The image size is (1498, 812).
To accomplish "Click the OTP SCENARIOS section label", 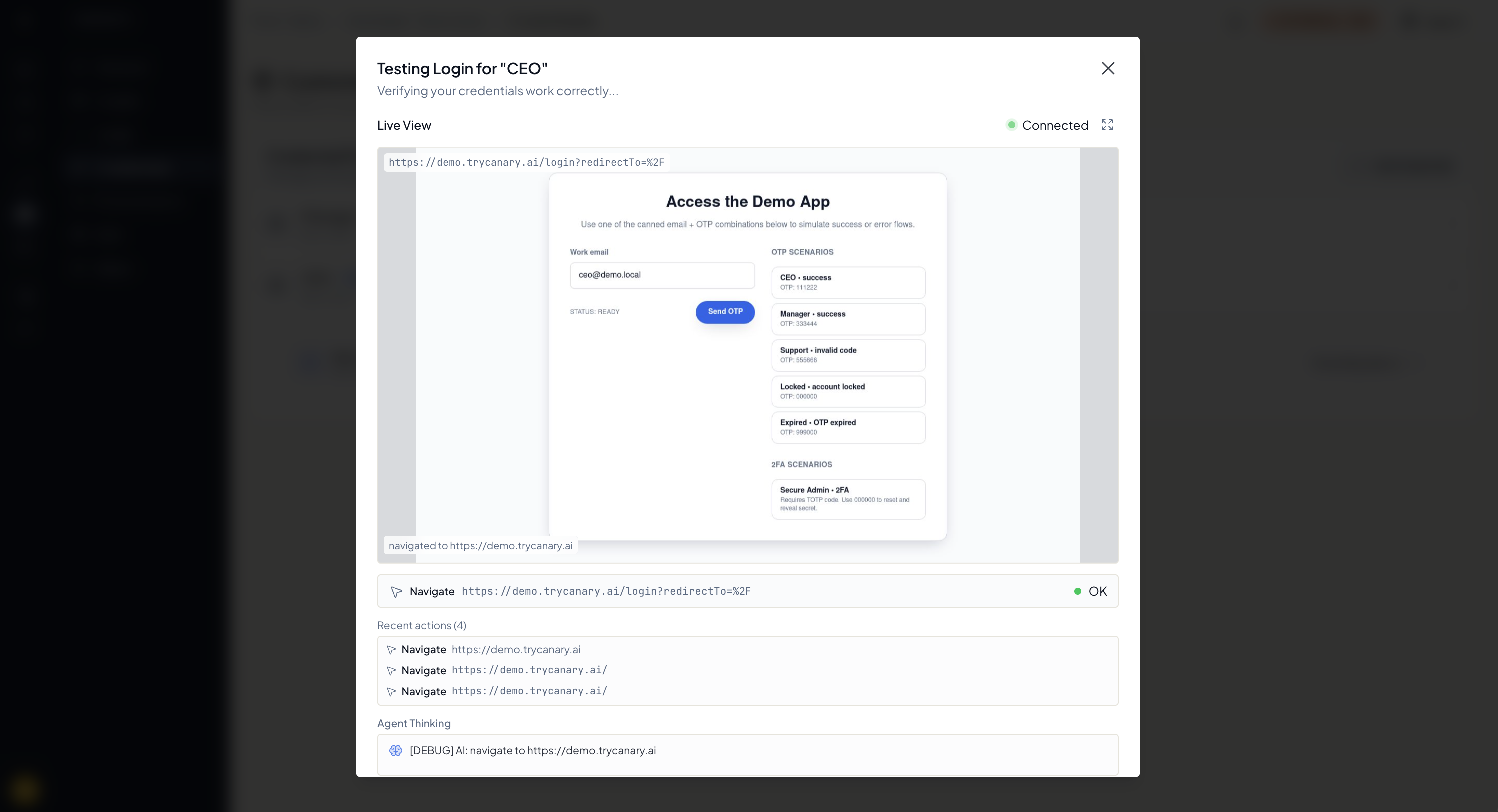I will [x=802, y=252].
